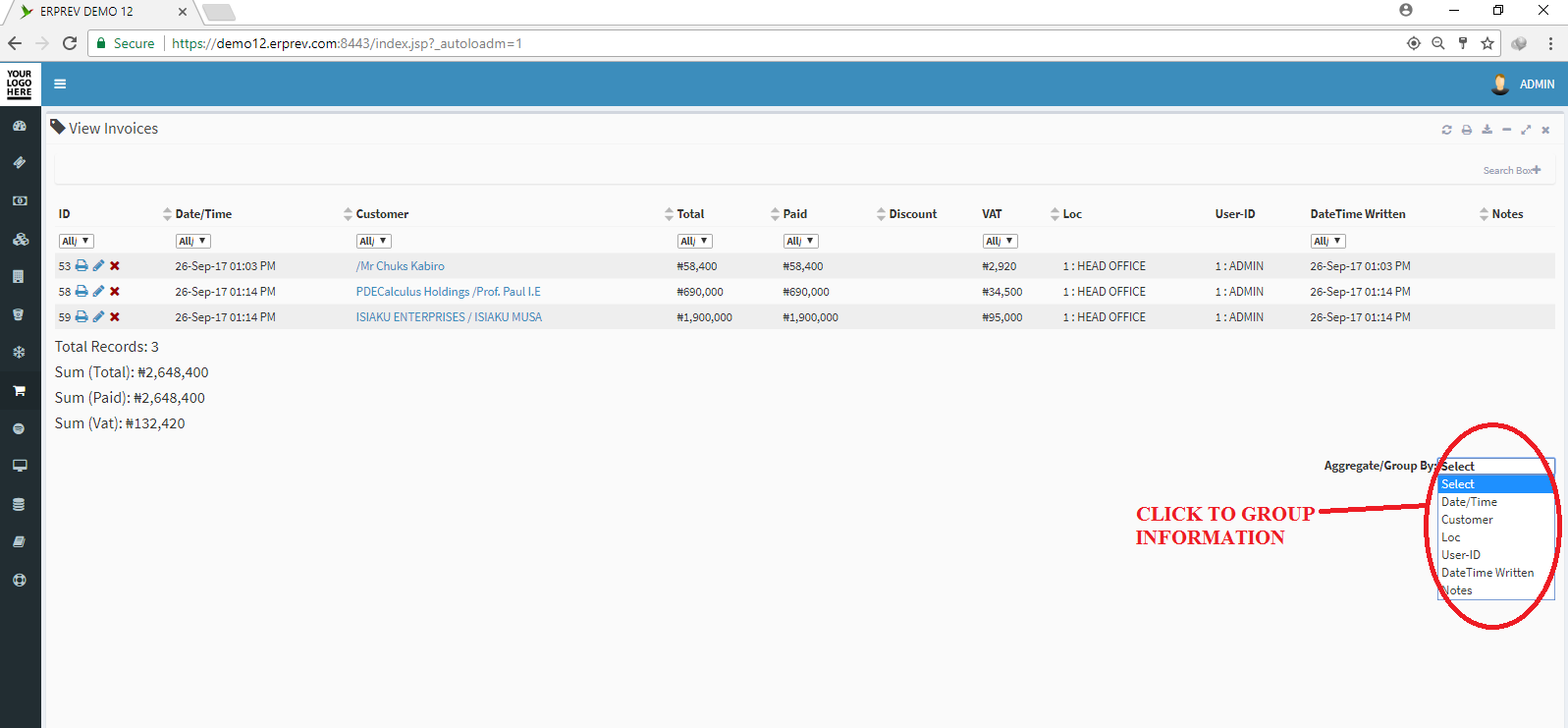Open the browser zoom indicator icon

[1438, 43]
